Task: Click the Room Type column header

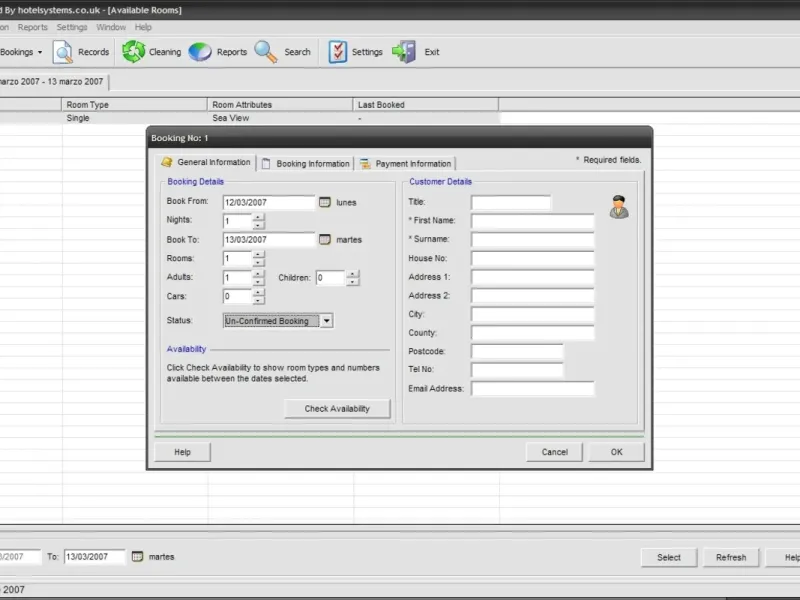Action: (134, 105)
